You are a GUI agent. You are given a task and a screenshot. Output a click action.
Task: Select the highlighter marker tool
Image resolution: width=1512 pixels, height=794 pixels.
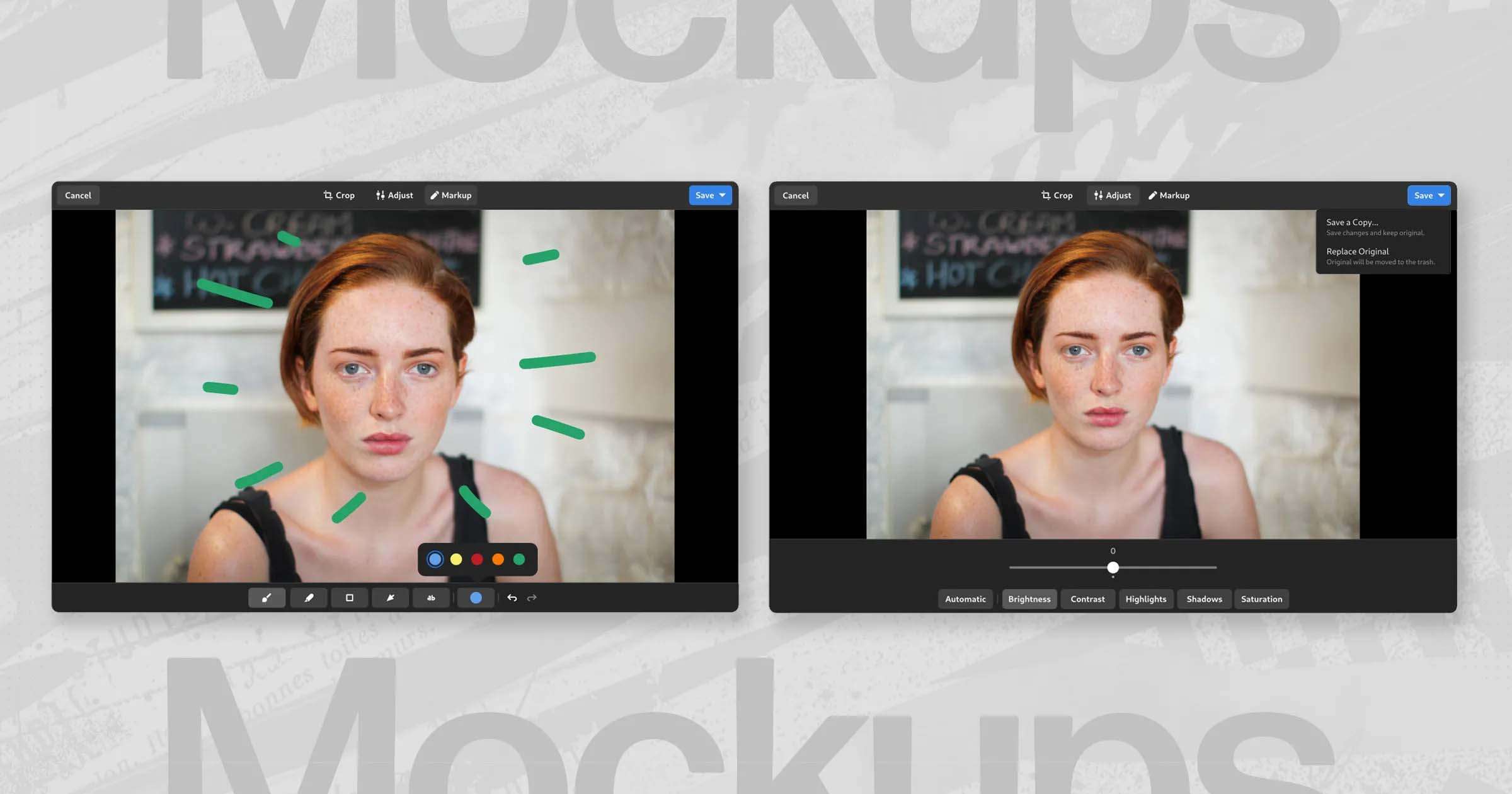(x=309, y=598)
